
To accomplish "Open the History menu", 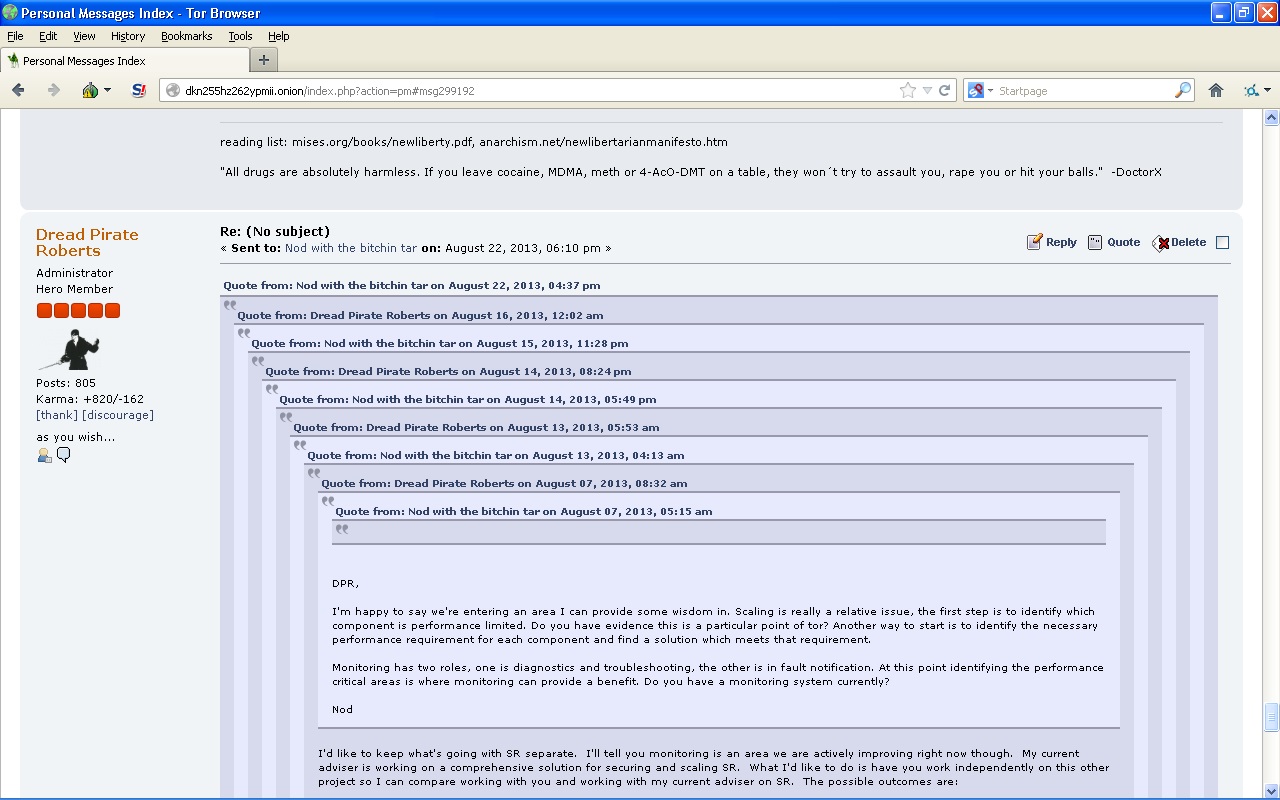I will coord(128,36).
